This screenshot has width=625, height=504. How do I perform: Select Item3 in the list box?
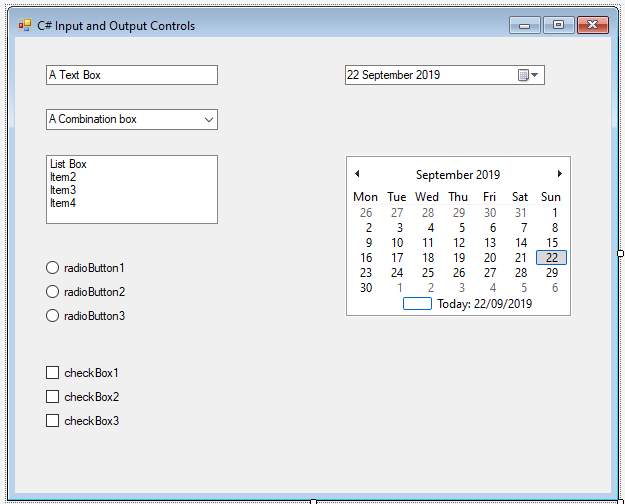coord(63,190)
